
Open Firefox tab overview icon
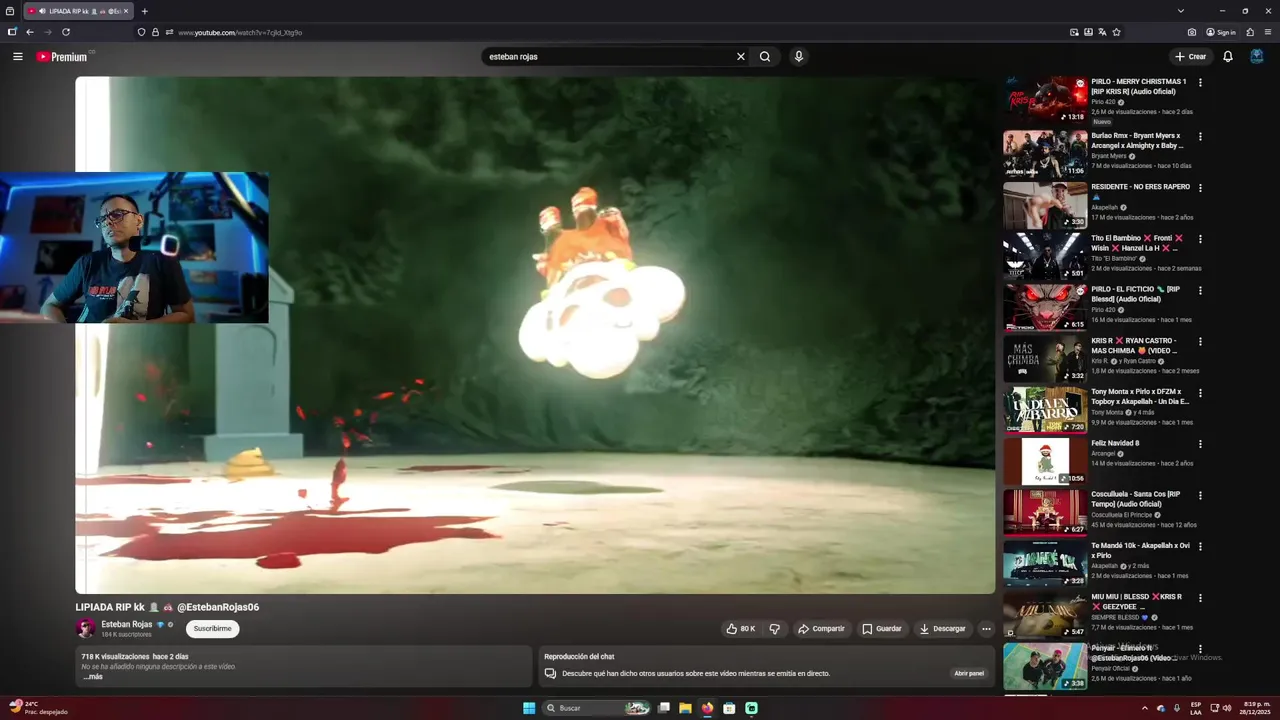(9, 11)
